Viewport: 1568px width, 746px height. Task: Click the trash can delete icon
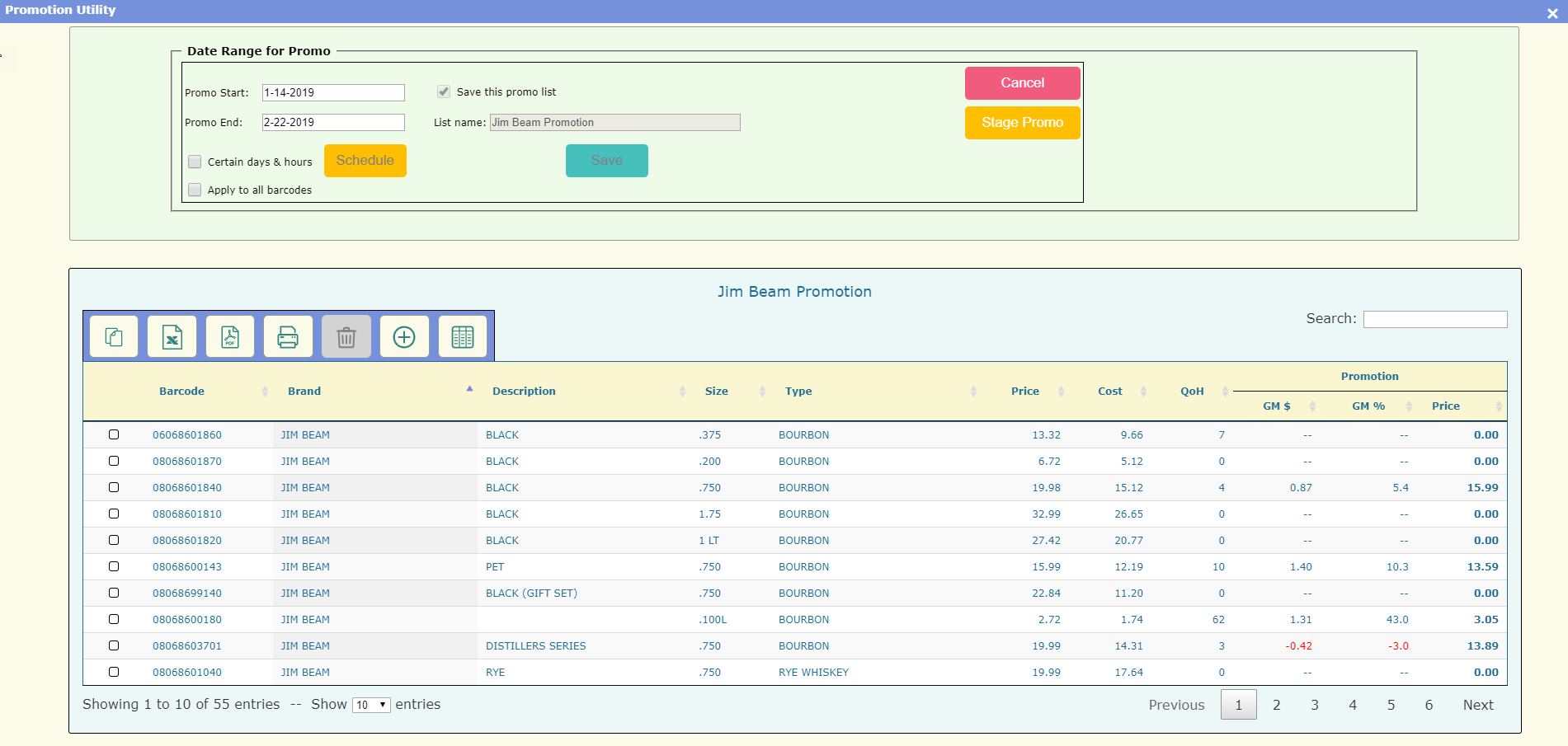click(x=346, y=337)
